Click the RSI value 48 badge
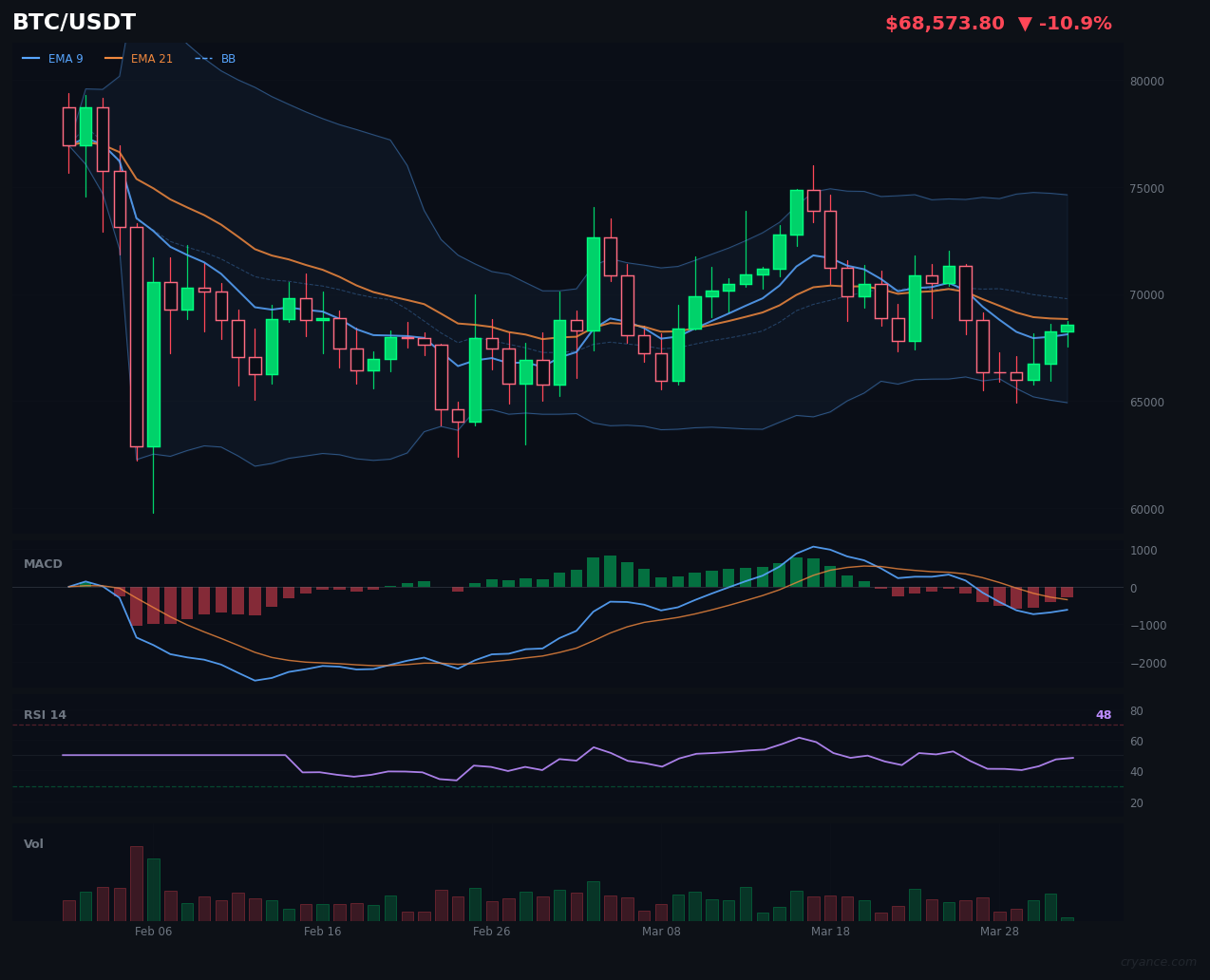 1103,714
